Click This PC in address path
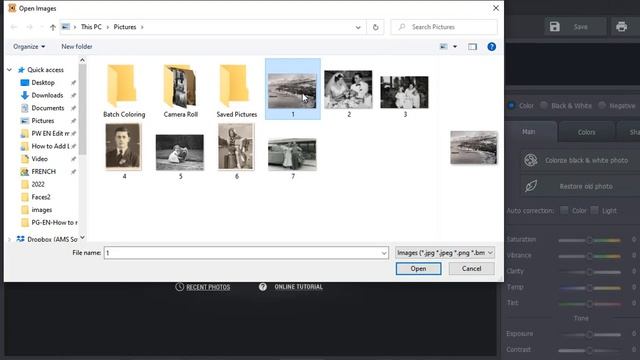This screenshot has height=360, width=640. [x=91, y=27]
